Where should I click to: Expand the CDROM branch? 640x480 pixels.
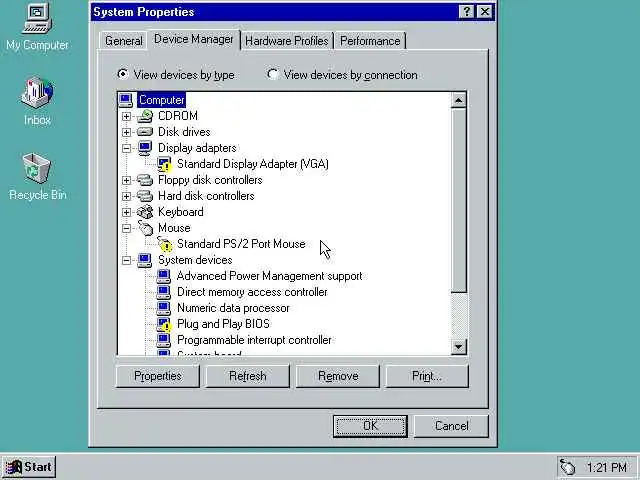click(127, 116)
